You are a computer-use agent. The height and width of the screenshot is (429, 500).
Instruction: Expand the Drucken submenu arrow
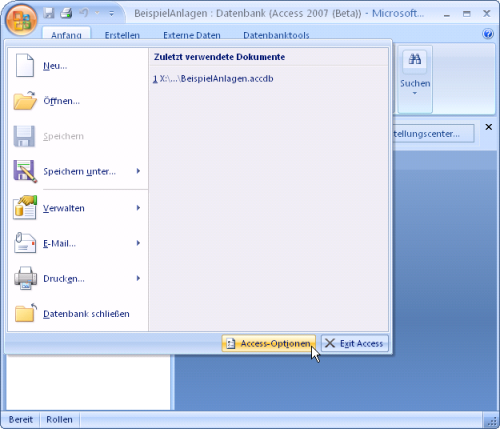pos(138,278)
